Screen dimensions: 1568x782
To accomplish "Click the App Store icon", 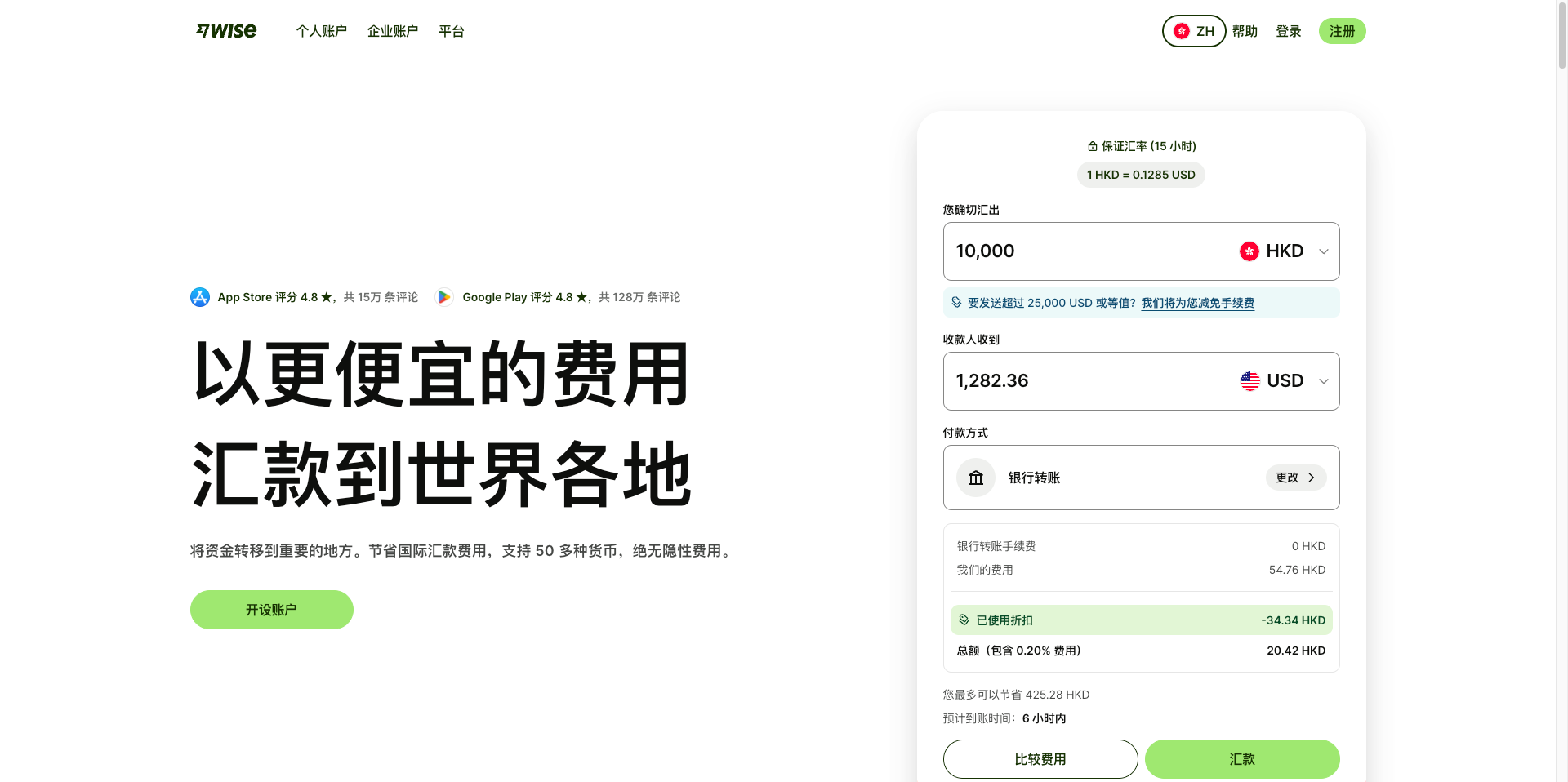I will (x=200, y=297).
